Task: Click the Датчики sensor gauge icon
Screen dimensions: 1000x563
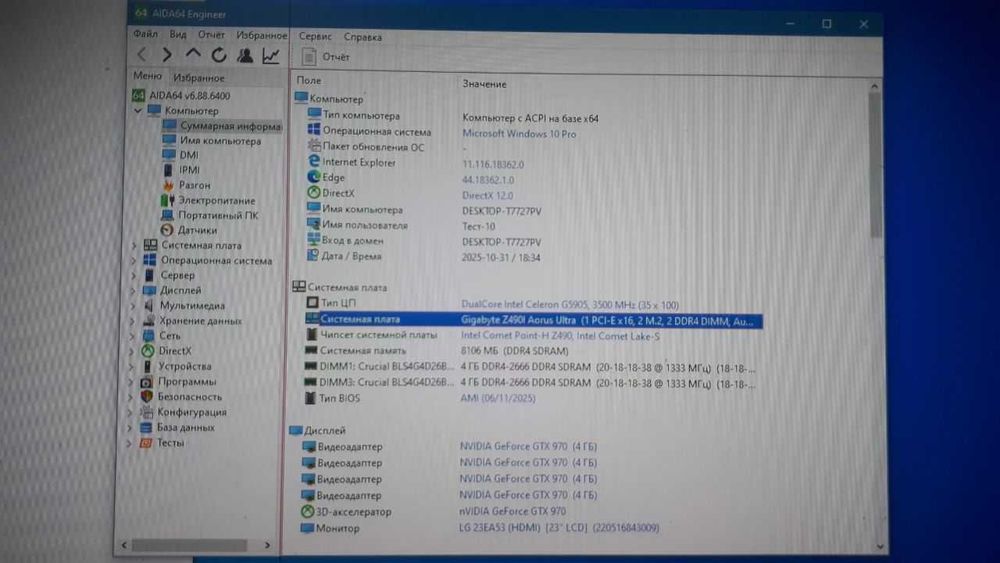Action: pyautogui.click(x=167, y=230)
